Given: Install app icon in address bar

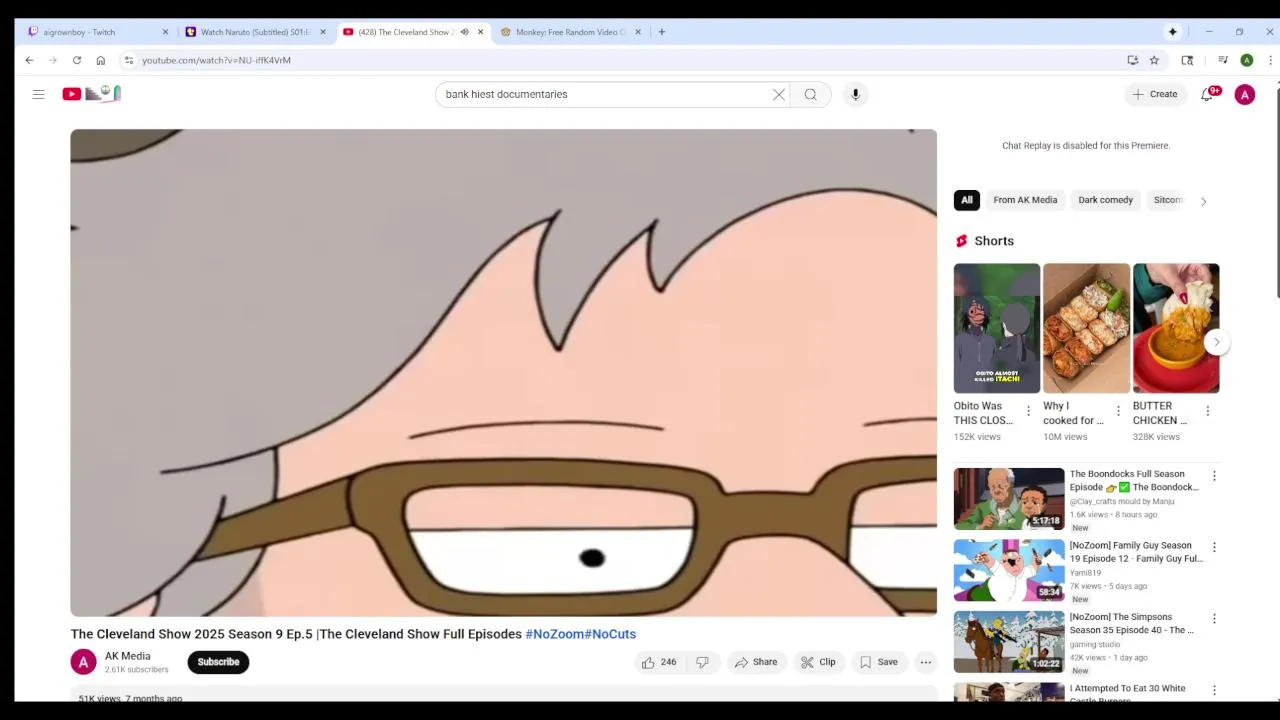Looking at the screenshot, I should [1133, 60].
